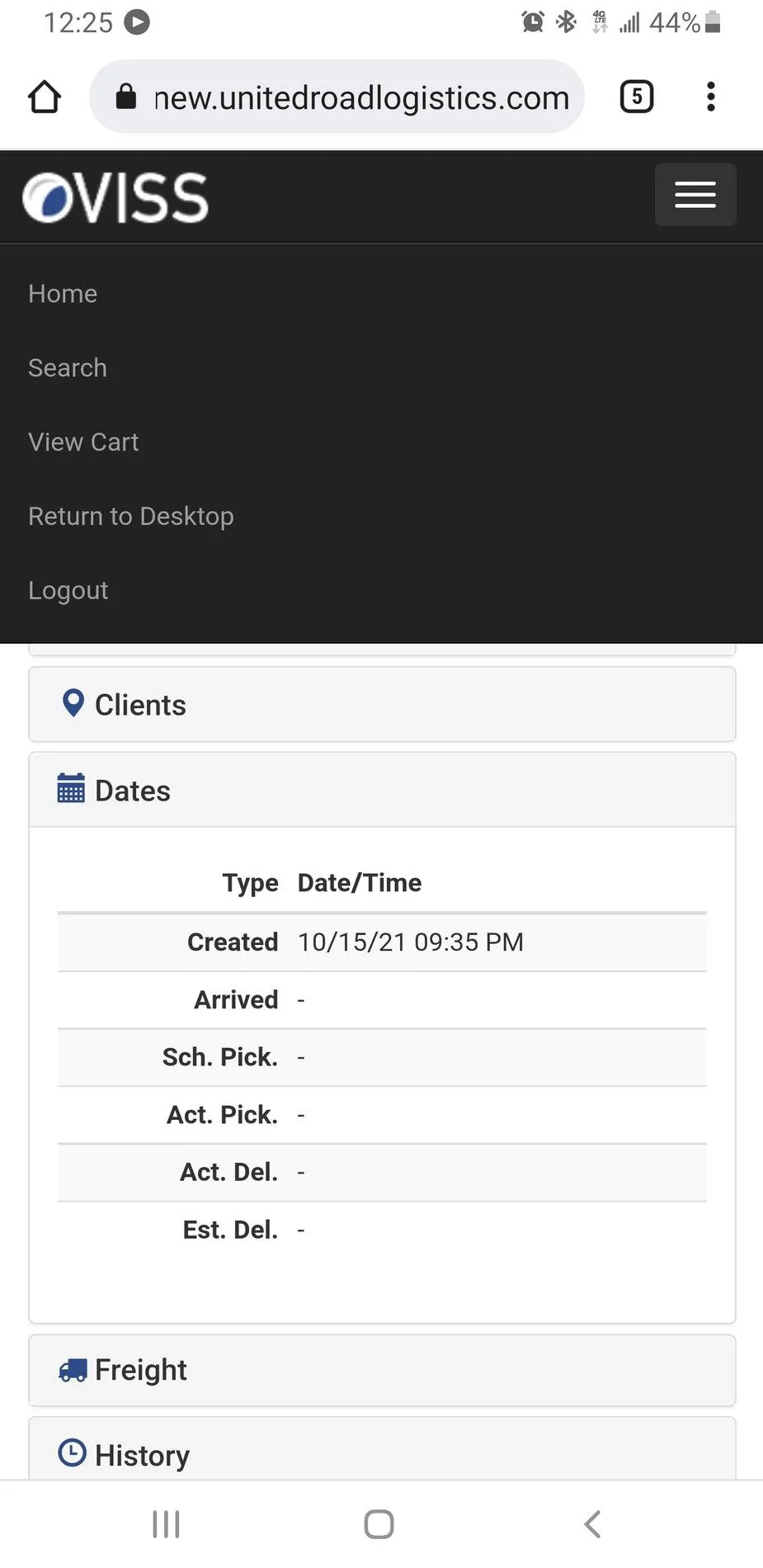
Task: Expand the Freight section
Action: 382,1371
